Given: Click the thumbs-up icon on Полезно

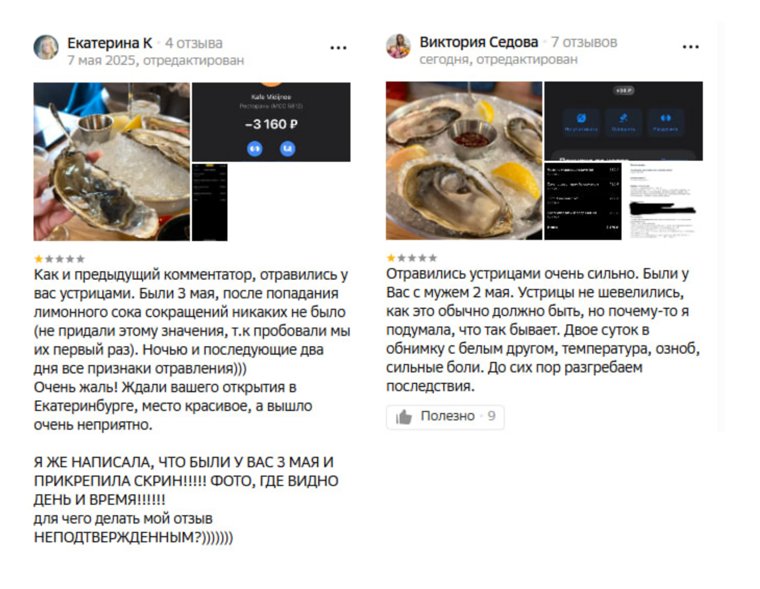Looking at the screenshot, I should pyautogui.click(x=404, y=416).
